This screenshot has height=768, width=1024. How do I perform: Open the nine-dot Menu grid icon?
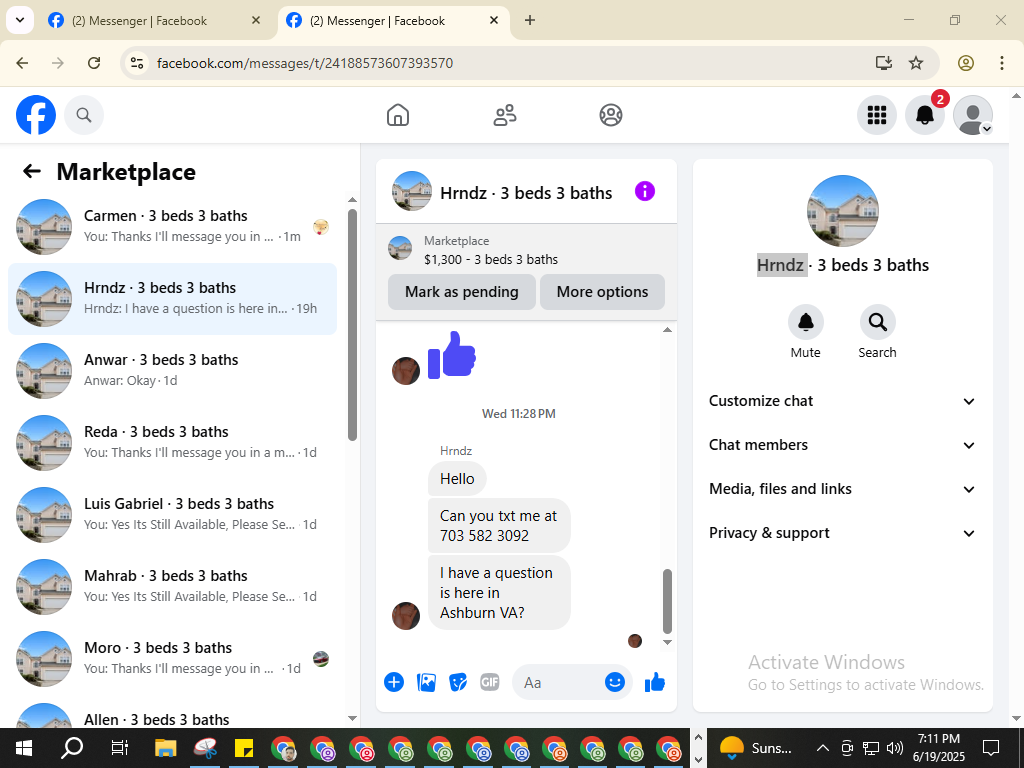[x=876, y=116]
